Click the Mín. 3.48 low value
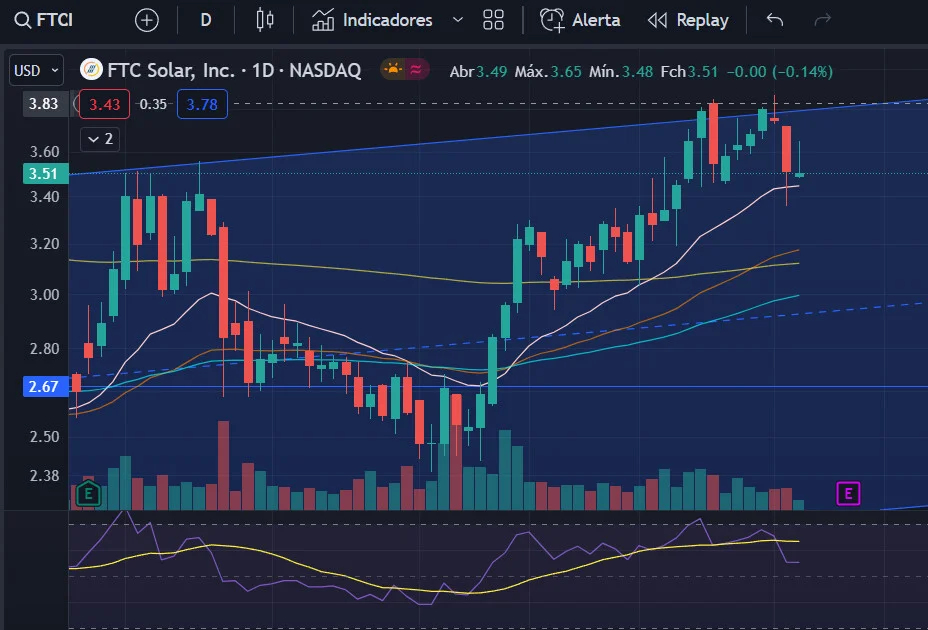Image resolution: width=928 pixels, height=630 pixels. click(621, 72)
